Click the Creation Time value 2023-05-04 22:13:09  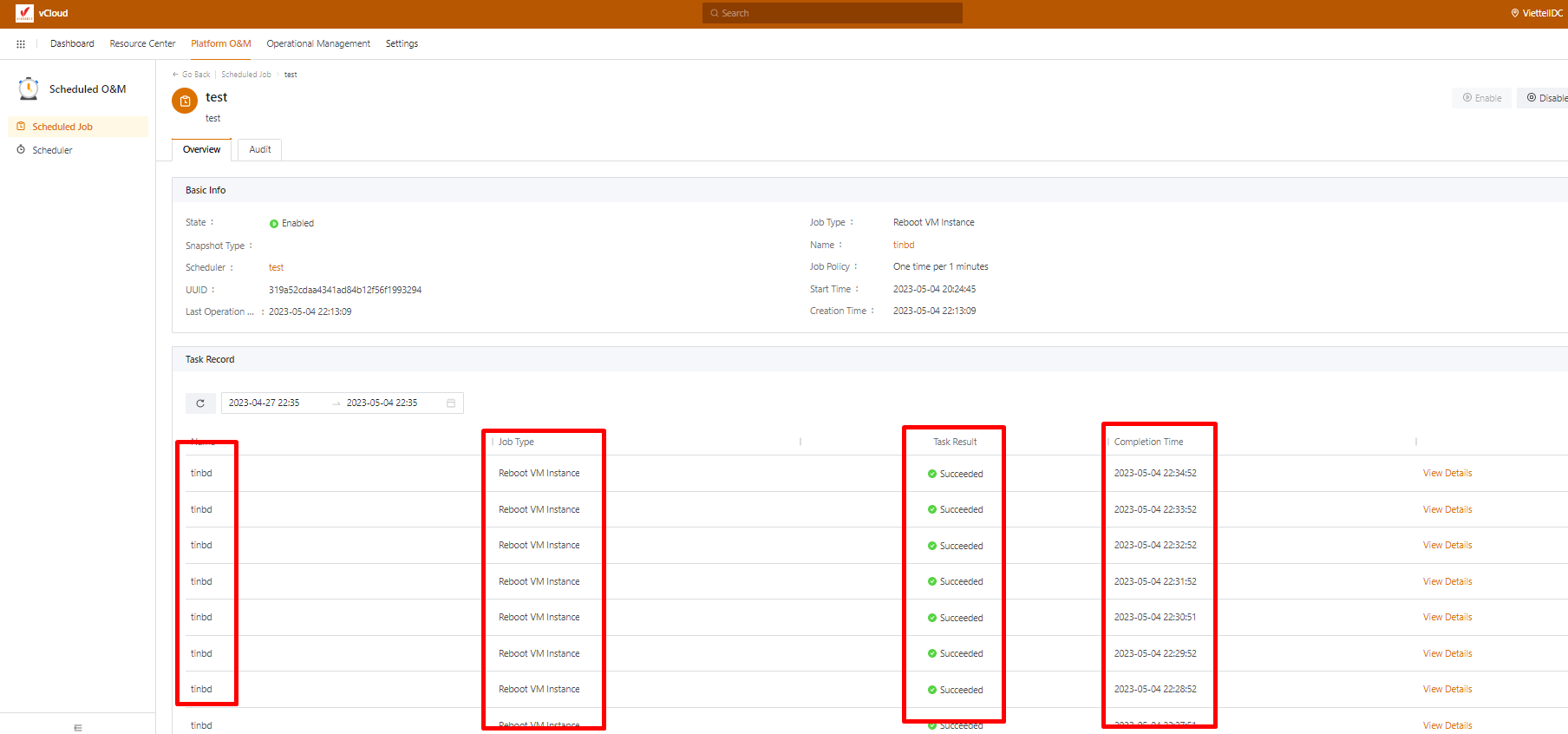pyautogui.click(x=934, y=311)
